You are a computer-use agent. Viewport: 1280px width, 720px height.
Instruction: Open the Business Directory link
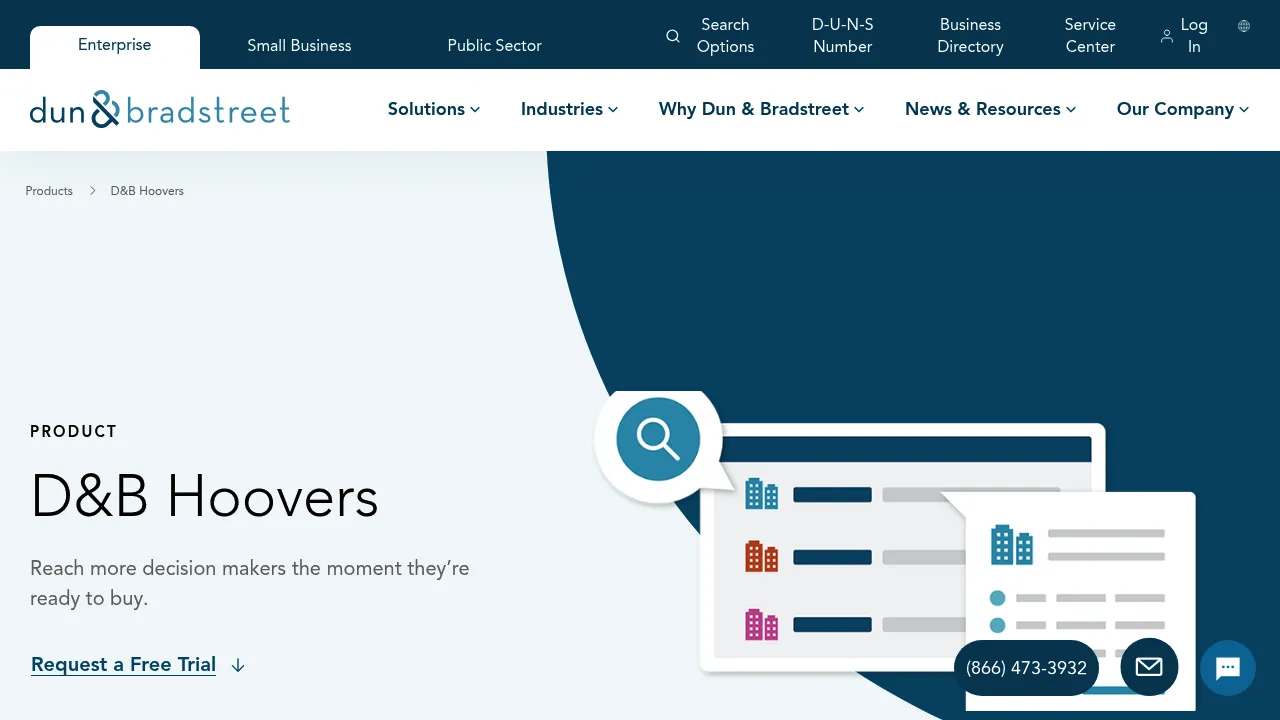970,36
